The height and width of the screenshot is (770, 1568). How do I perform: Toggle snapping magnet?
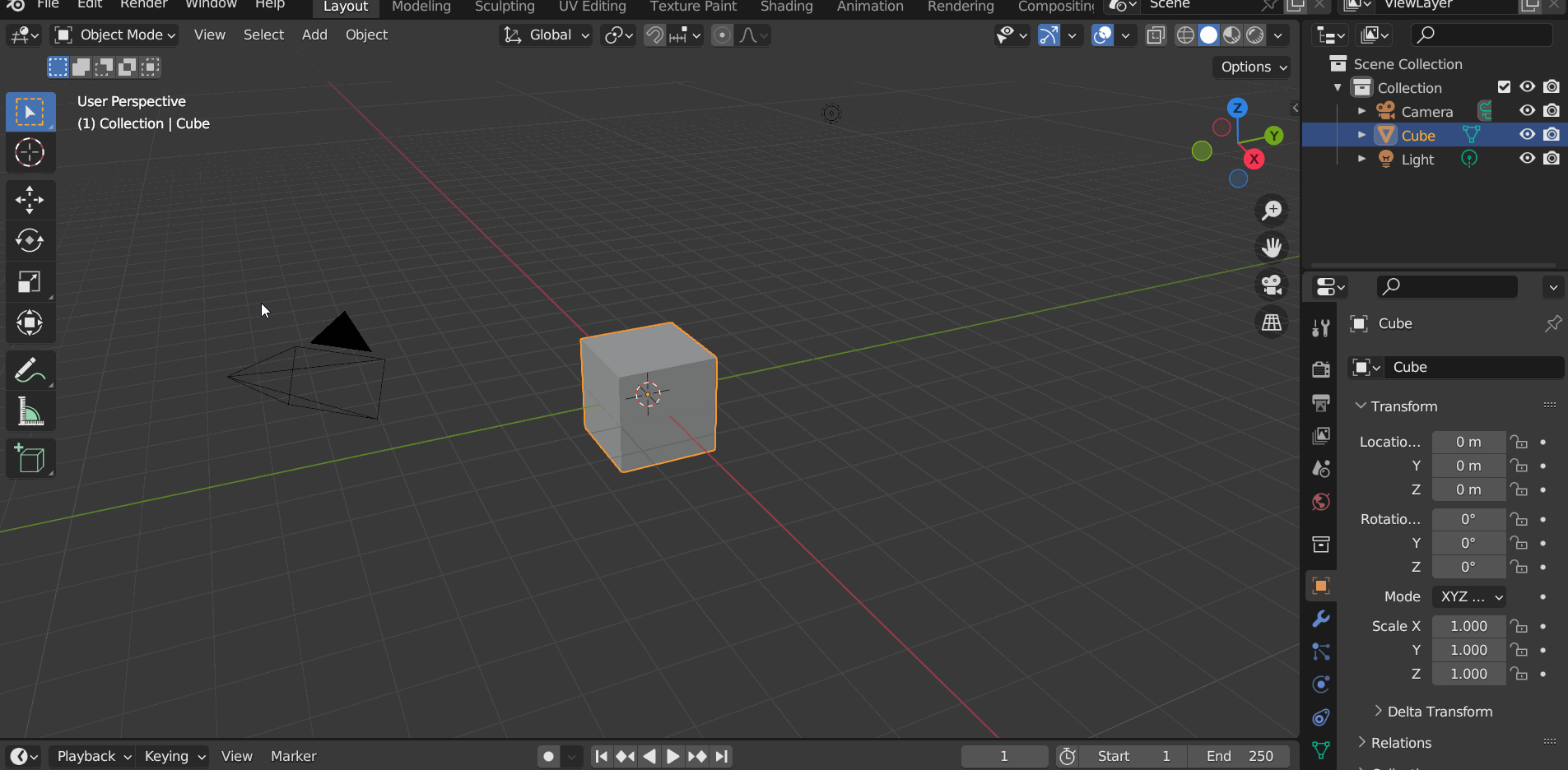click(x=654, y=35)
